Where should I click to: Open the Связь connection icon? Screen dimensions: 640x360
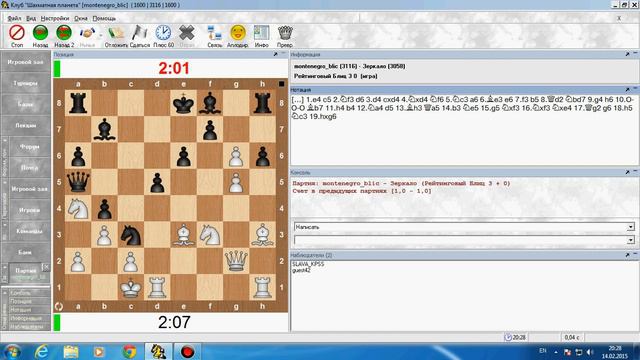tap(214, 33)
